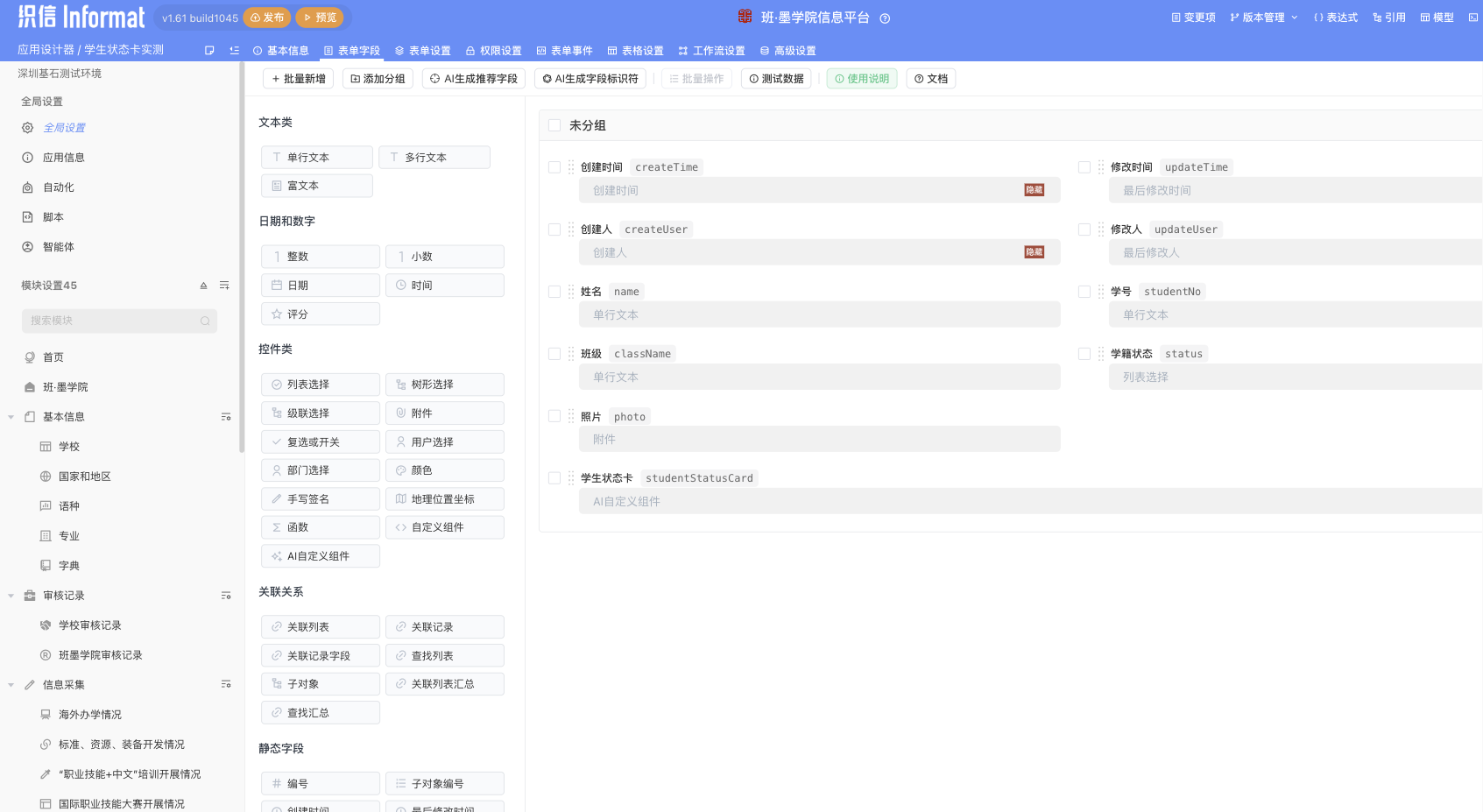
Task: Click the AI生成字段标识符 button
Action: [590, 79]
